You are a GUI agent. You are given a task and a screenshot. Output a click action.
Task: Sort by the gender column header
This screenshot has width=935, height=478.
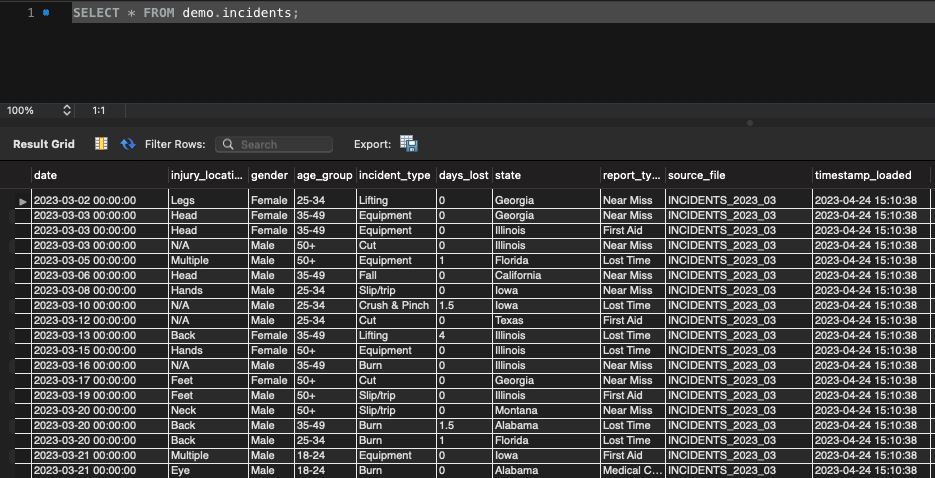(x=271, y=175)
